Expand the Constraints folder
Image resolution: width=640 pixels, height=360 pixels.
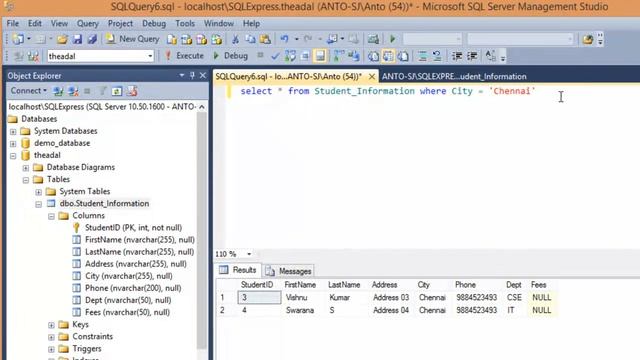51,337
